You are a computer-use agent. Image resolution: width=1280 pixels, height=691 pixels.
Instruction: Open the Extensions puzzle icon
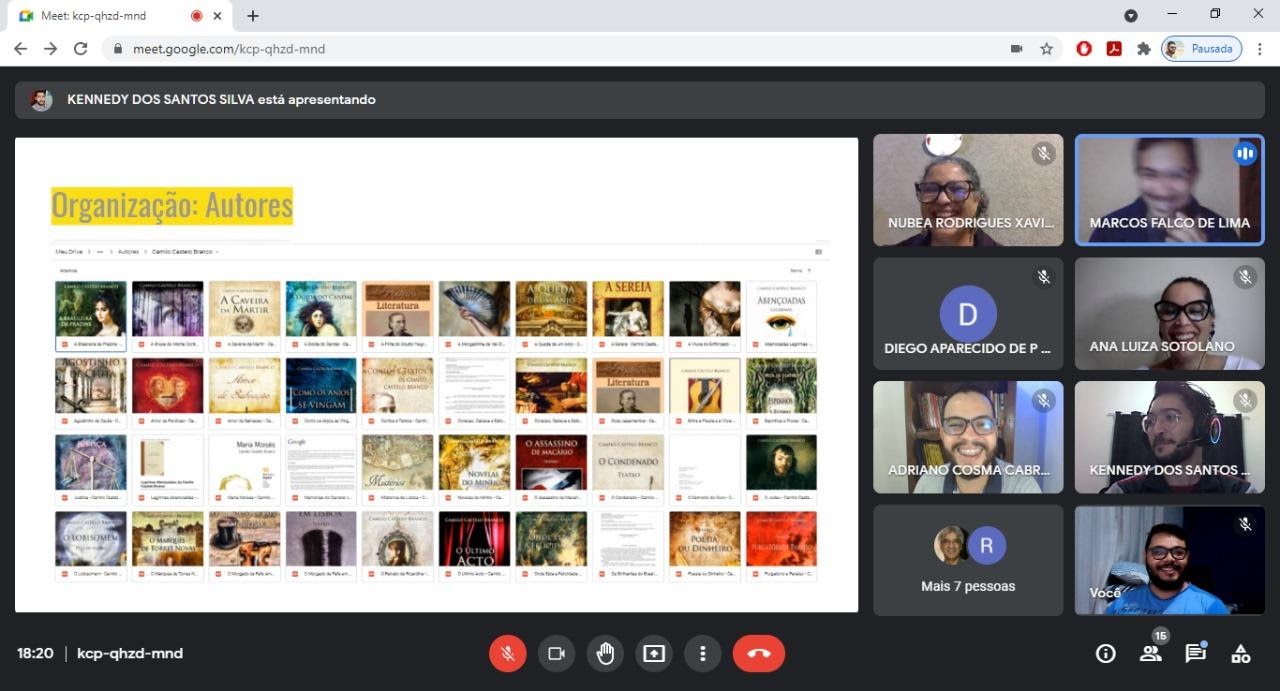click(1144, 49)
